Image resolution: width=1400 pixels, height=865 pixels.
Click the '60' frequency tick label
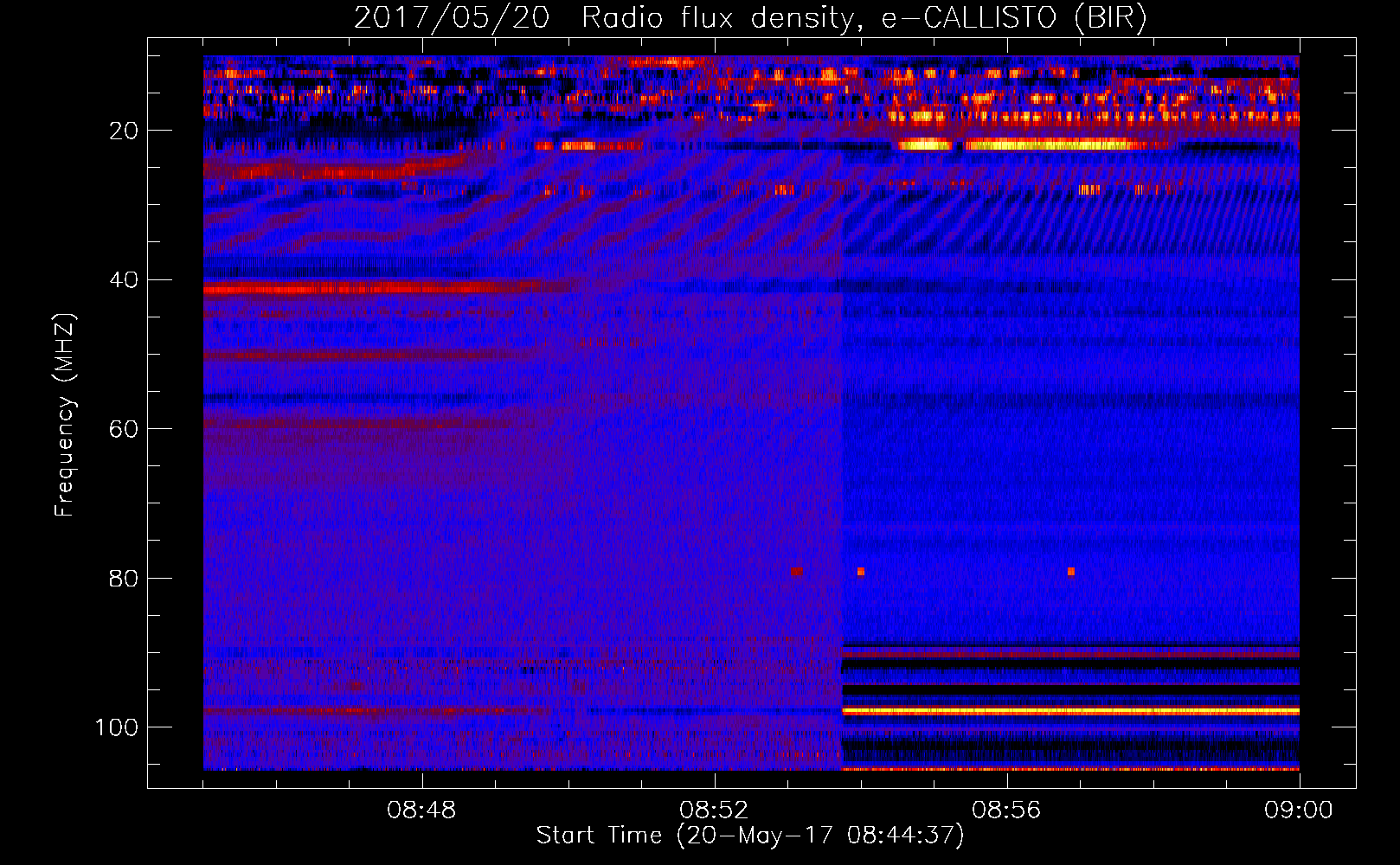(x=124, y=429)
